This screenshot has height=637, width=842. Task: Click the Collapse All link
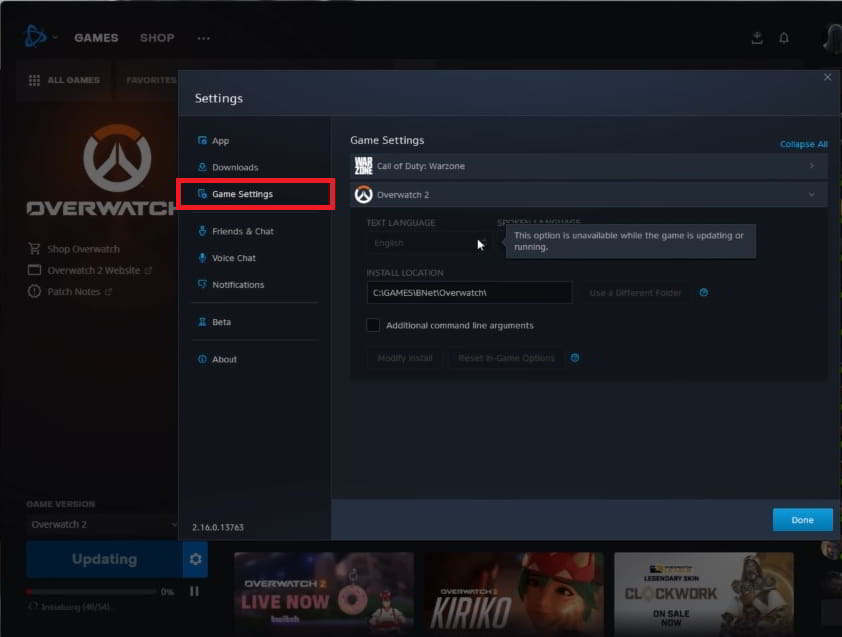tap(803, 144)
